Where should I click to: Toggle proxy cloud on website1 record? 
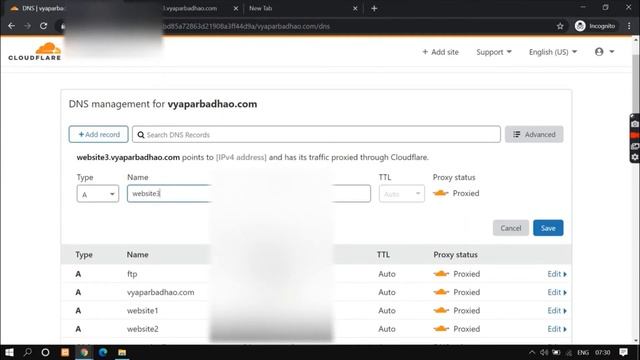[x=441, y=311]
